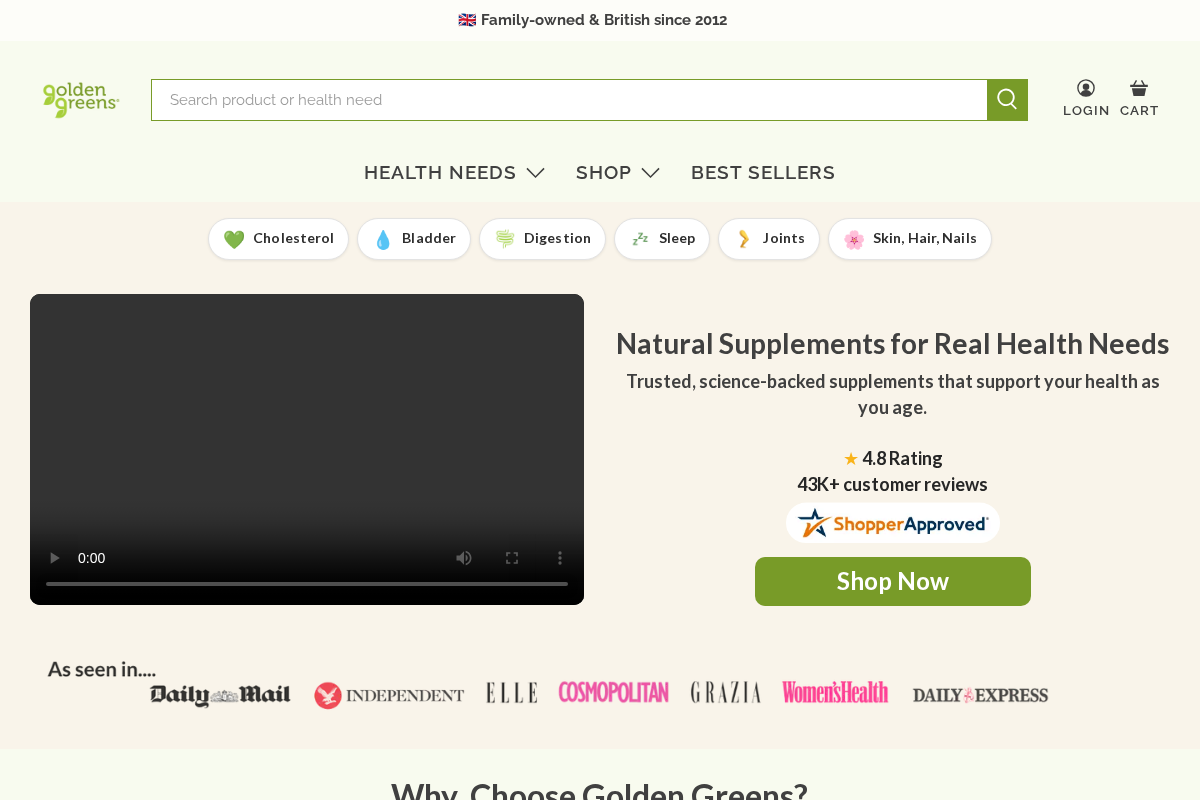Open the video's more options menu
Viewport: 1200px width, 800px height.
click(x=559, y=557)
